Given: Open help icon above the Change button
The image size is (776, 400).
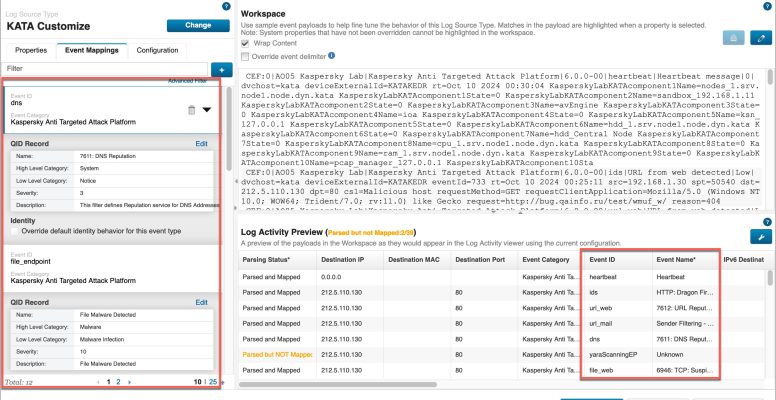Looking at the screenshot, I should click(x=226, y=6).
